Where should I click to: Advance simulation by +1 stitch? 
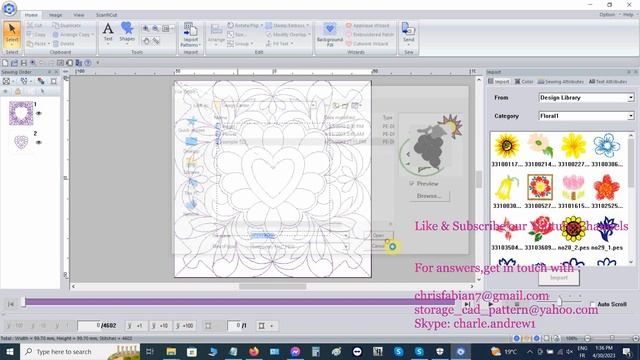135,326
